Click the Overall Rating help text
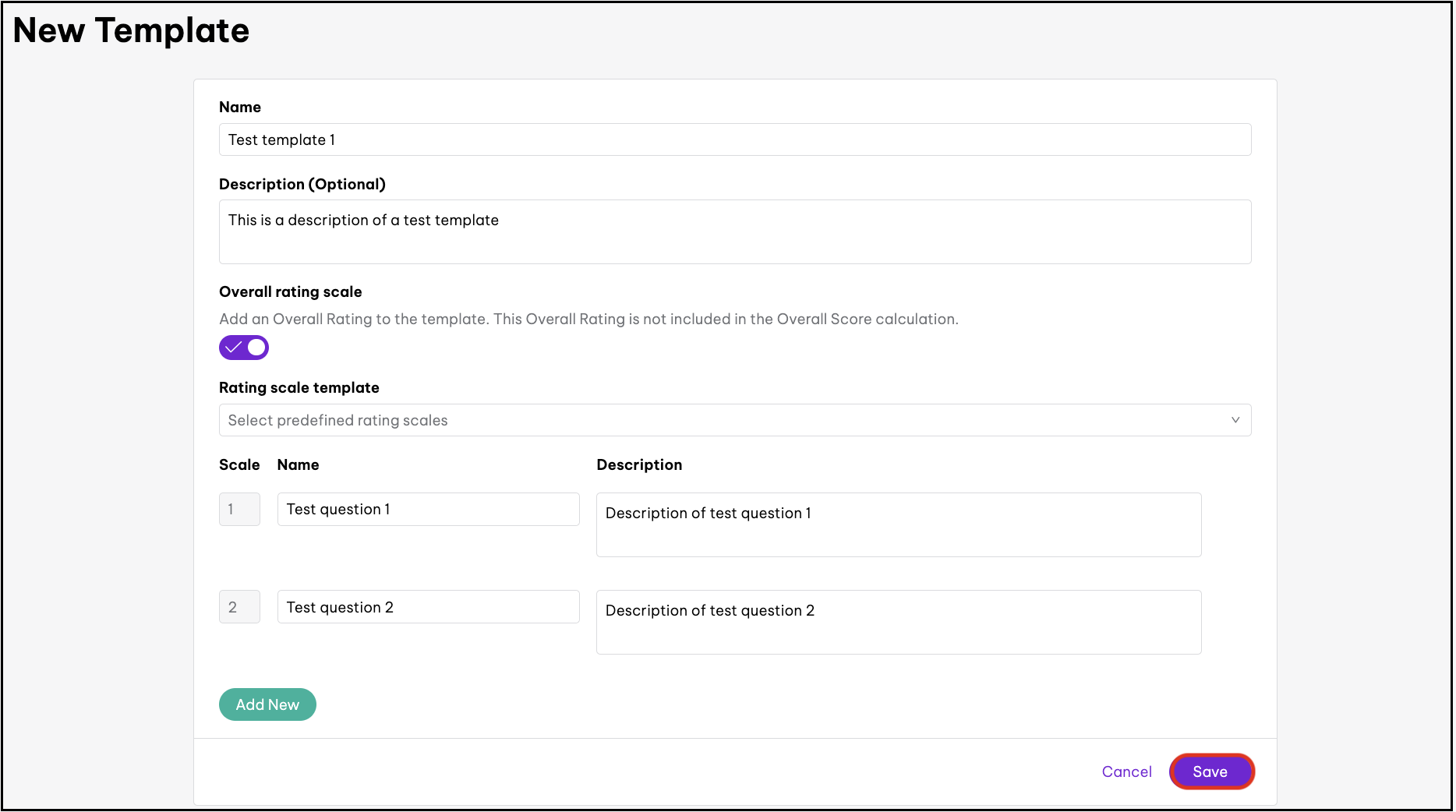 coord(588,319)
